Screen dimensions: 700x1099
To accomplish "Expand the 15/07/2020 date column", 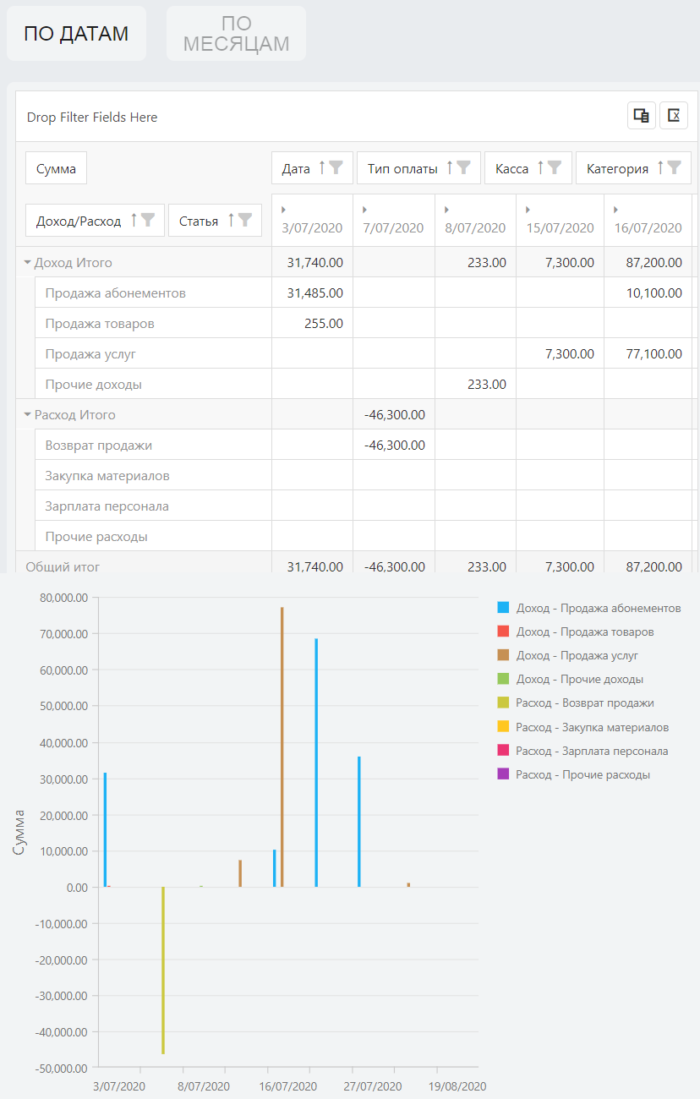I will click(x=528, y=210).
